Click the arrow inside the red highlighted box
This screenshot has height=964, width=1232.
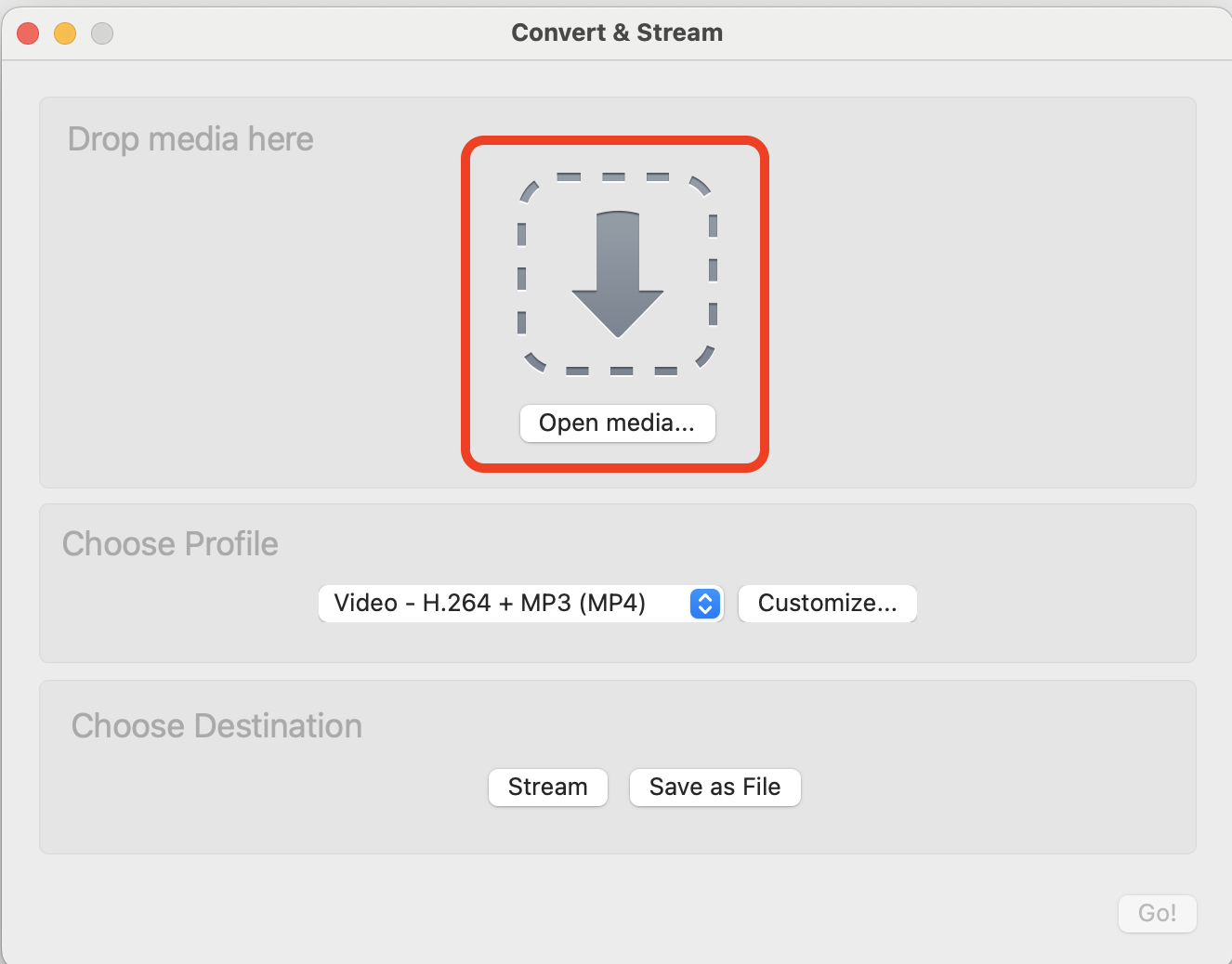click(x=616, y=274)
